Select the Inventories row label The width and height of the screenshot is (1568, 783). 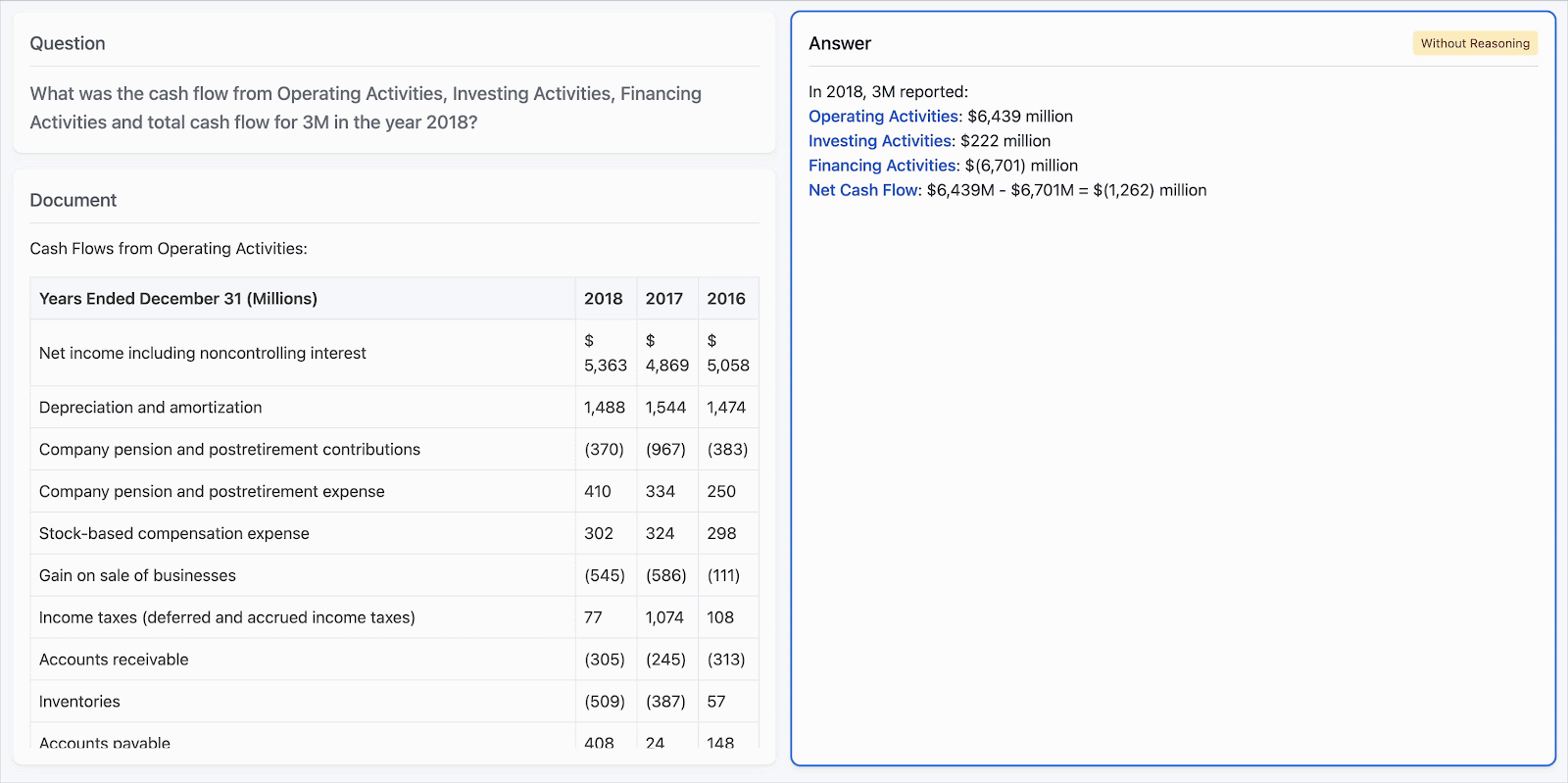(79, 702)
